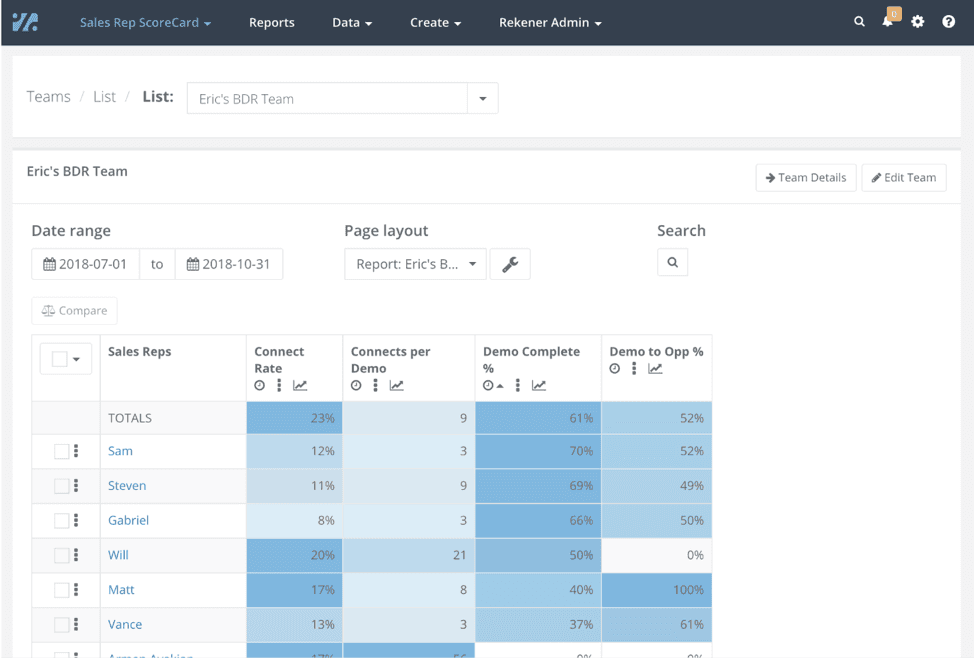This screenshot has width=974, height=658.
Task: Show the trend chart for Connect Rate column
Action: [300, 386]
